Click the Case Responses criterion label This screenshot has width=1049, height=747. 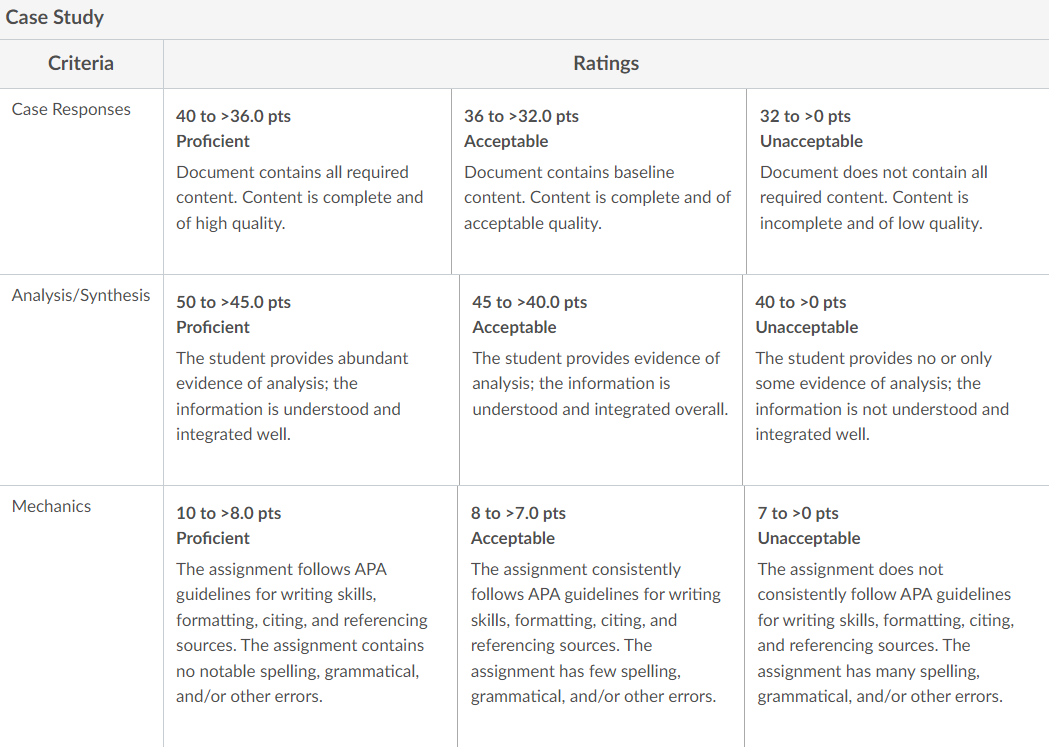click(x=71, y=109)
